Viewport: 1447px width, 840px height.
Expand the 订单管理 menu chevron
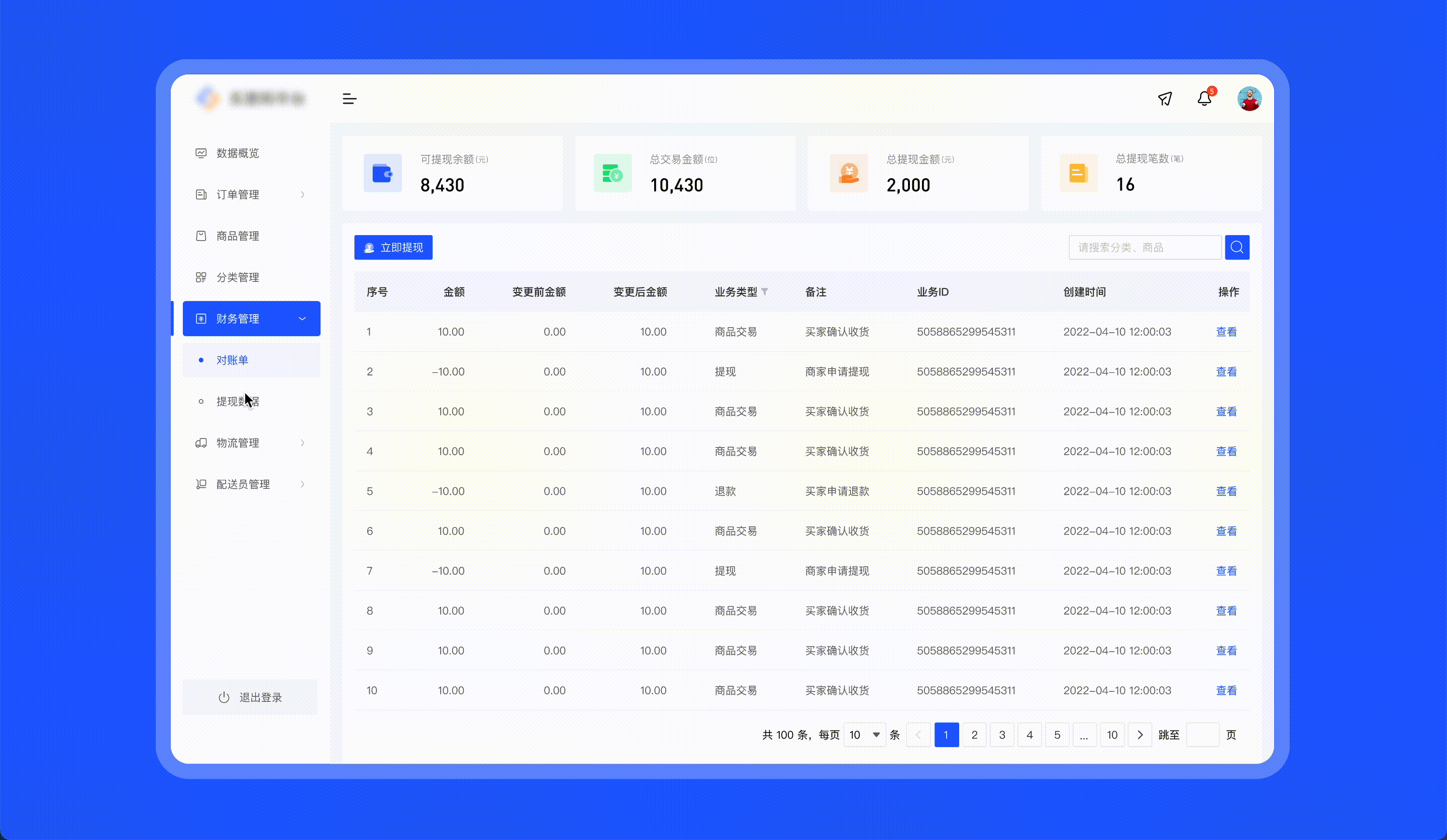(x=302, y=194)
